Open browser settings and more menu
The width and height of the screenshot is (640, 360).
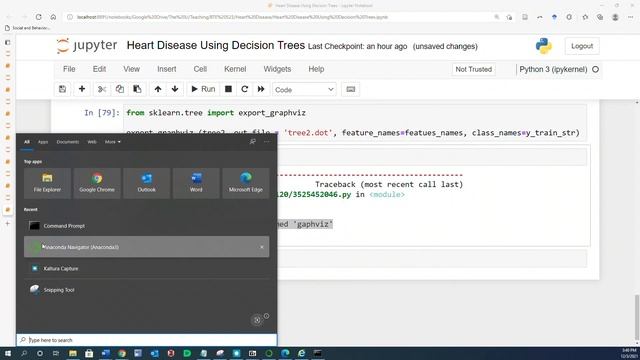click(x=631, y=17)
